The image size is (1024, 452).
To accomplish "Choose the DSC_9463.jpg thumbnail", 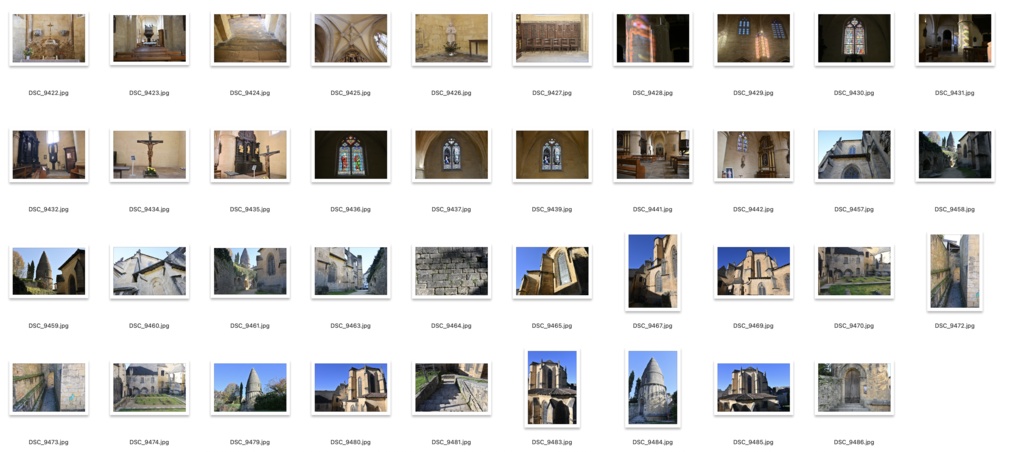I will (x=351, y=271).
